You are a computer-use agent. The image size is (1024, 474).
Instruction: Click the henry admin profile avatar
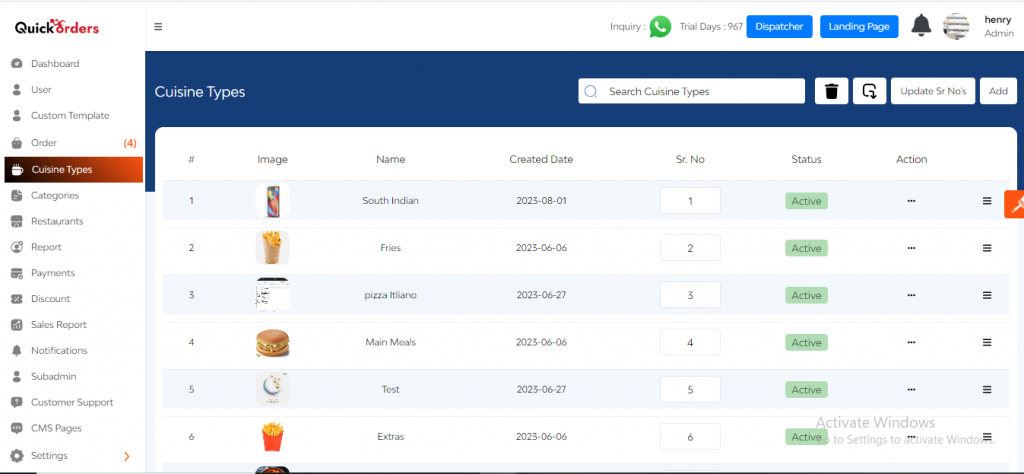[x=956, y=27]
